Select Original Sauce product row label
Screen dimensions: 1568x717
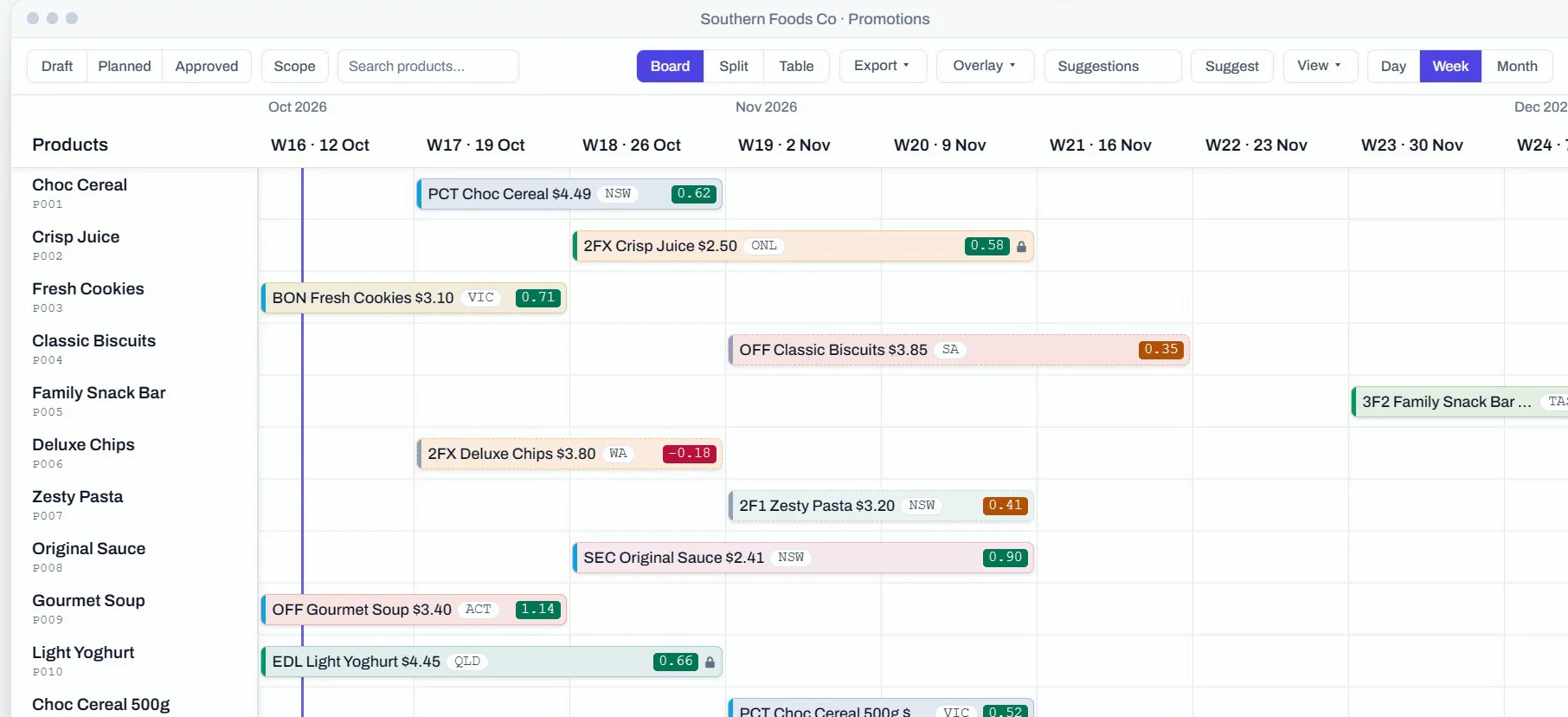(x=88, y=548)
